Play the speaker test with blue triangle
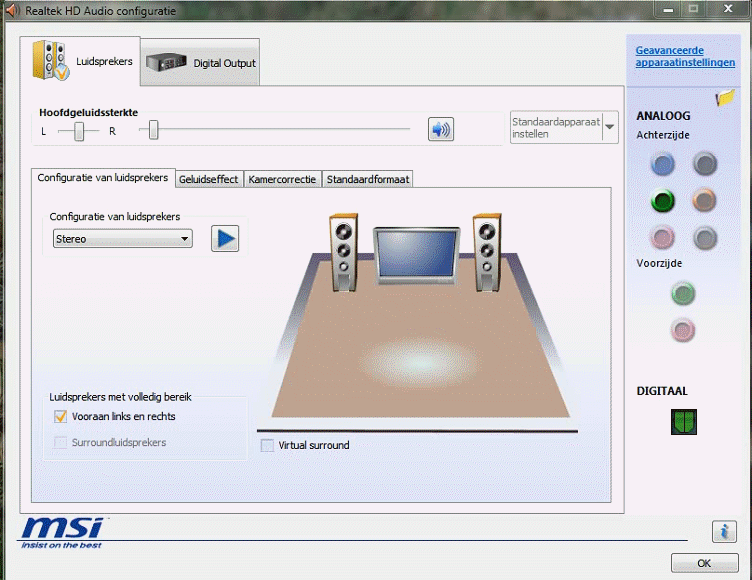 (x=225, y=238)
